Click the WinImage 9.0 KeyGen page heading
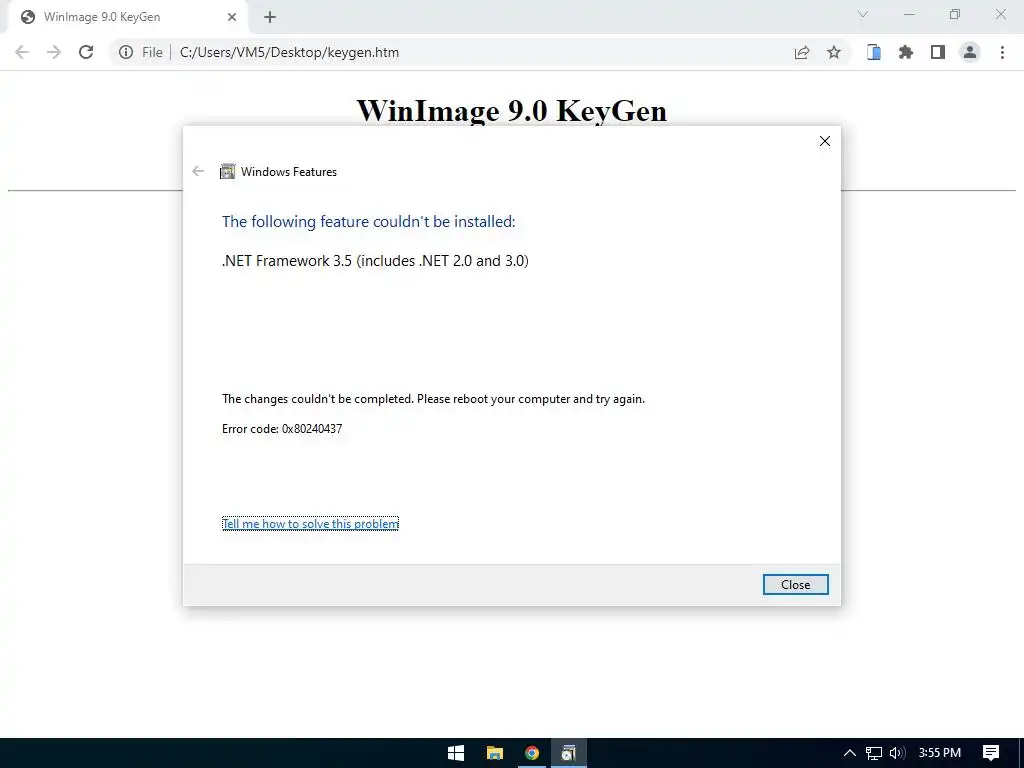The image size is (1024, 768). (x=511, y=110)
